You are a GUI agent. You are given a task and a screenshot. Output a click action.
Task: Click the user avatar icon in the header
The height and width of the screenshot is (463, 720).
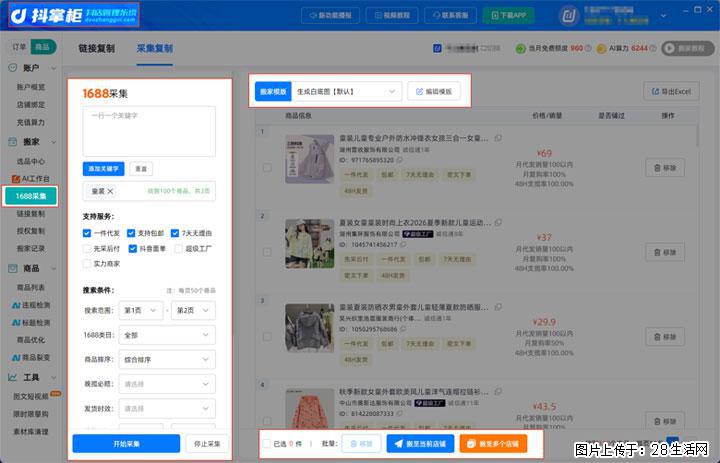tap(569, 16)
